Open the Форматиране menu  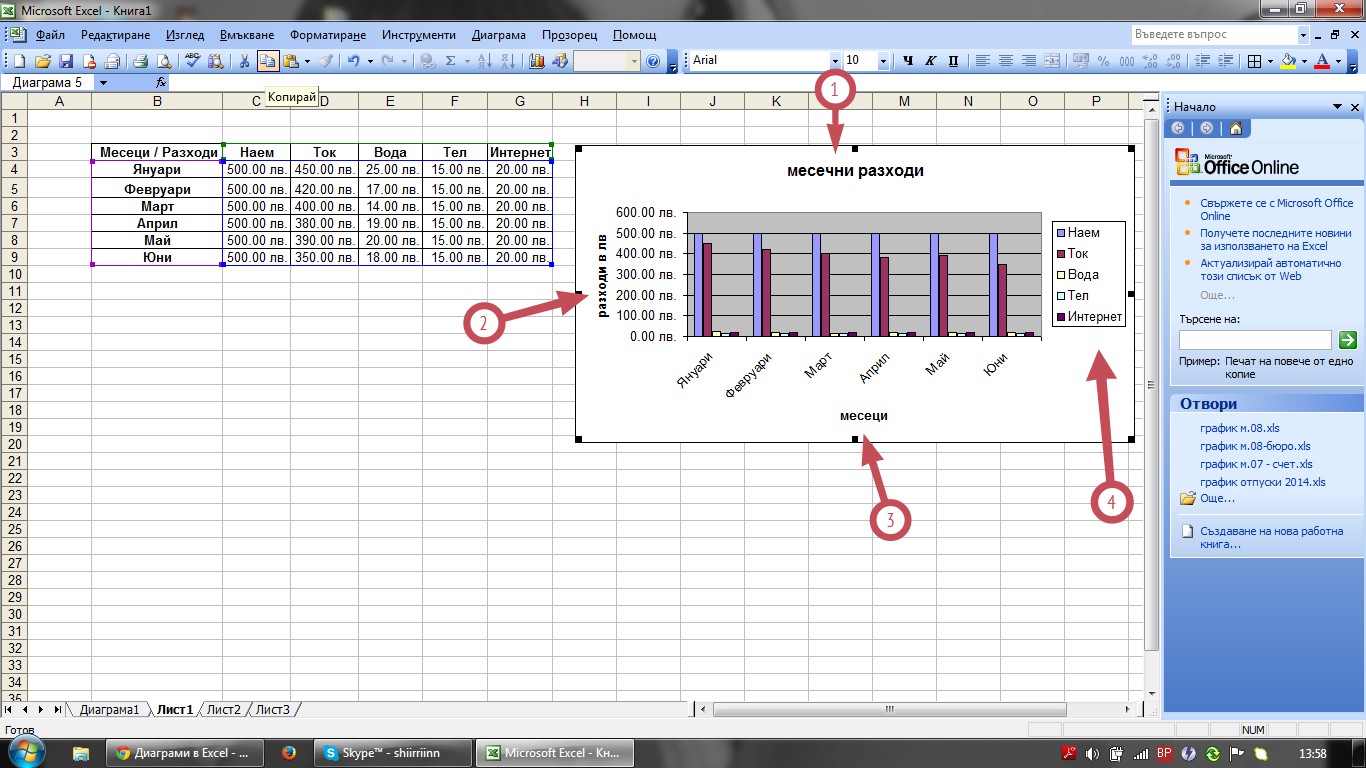[x=328, y=35]
